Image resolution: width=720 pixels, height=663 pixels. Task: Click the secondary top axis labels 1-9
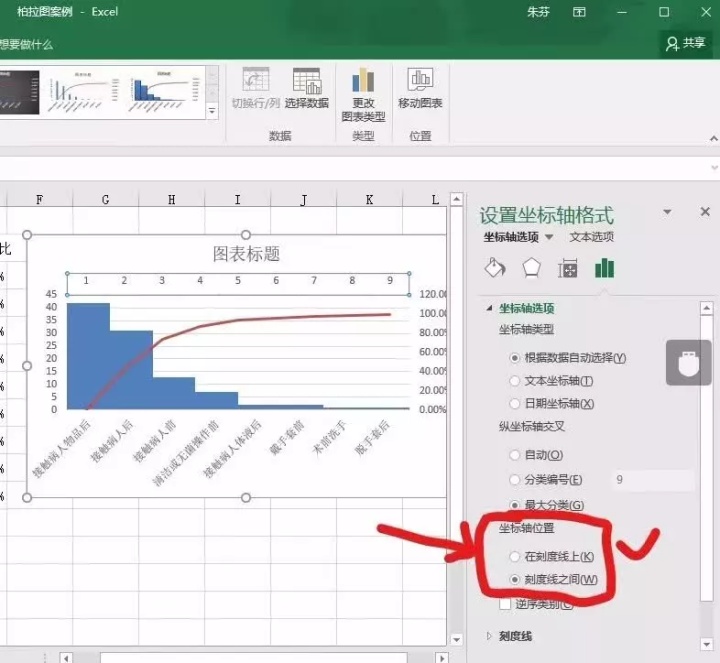pos(238,283)
